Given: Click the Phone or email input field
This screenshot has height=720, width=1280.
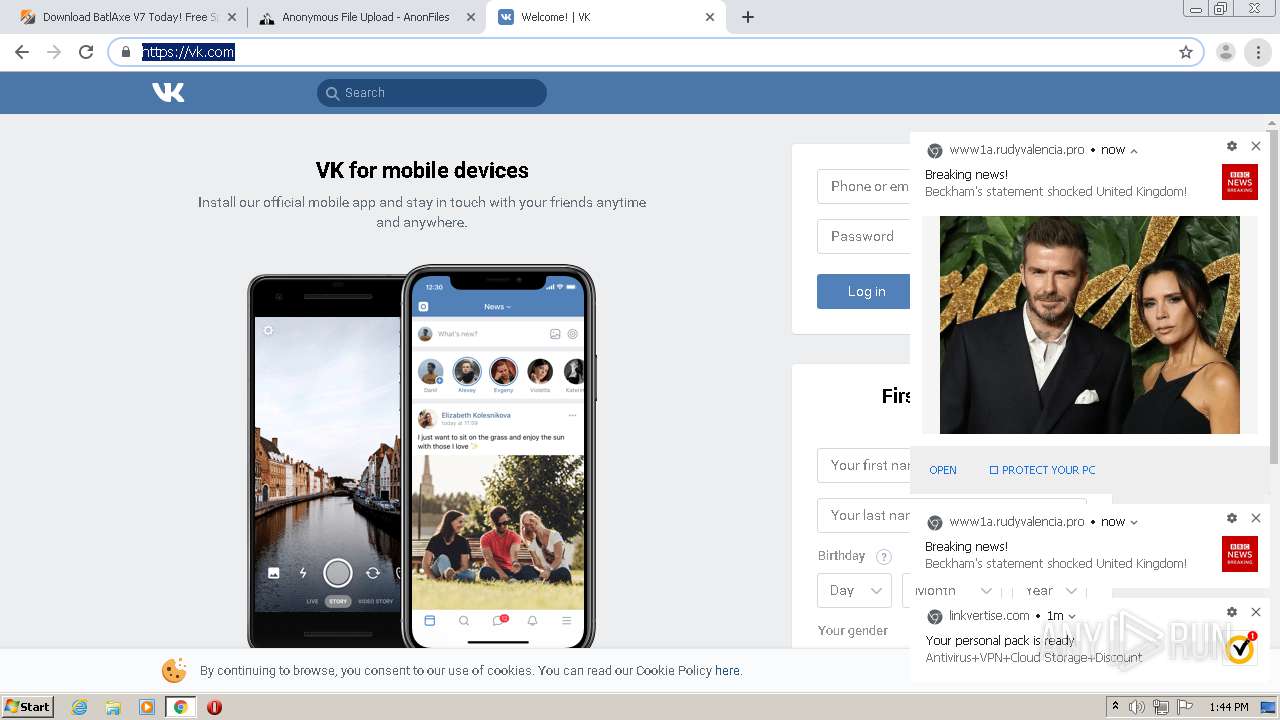Looking at the screenshot, I should pyautogui.click(x=864, y=186).
